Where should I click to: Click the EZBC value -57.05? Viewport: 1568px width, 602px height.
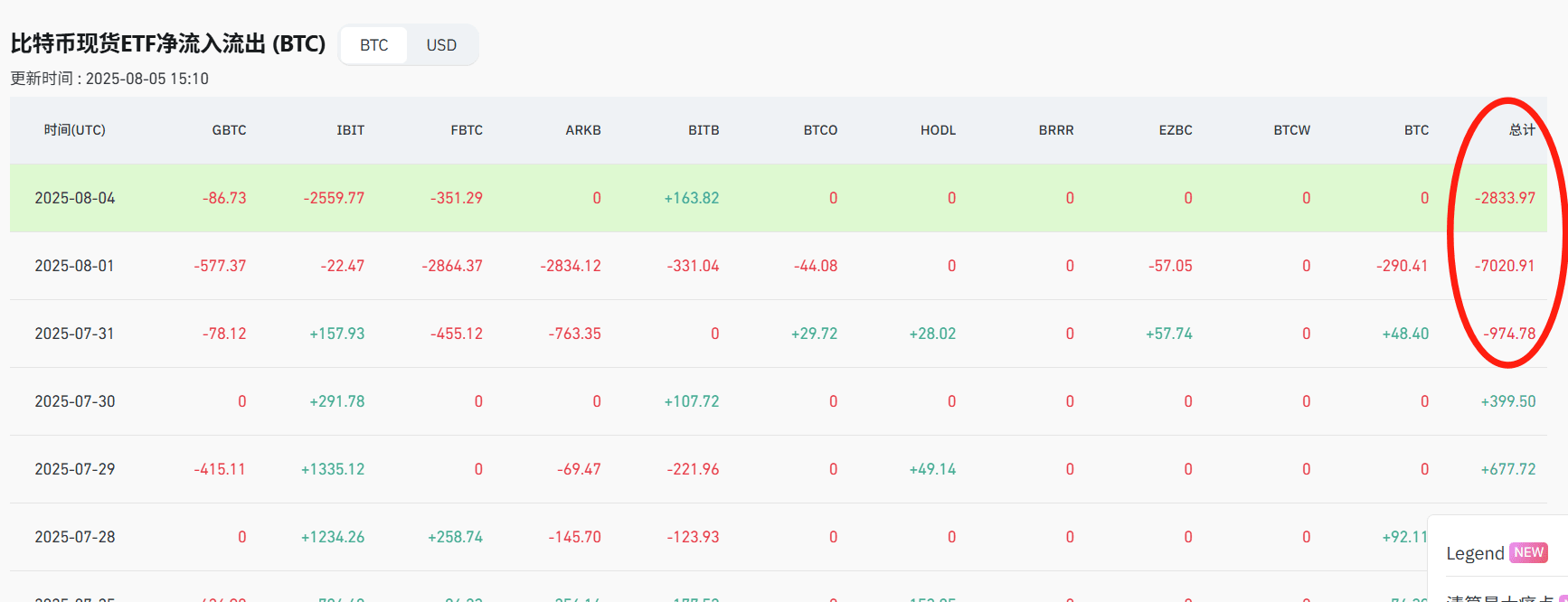(x=1170, y=266)
